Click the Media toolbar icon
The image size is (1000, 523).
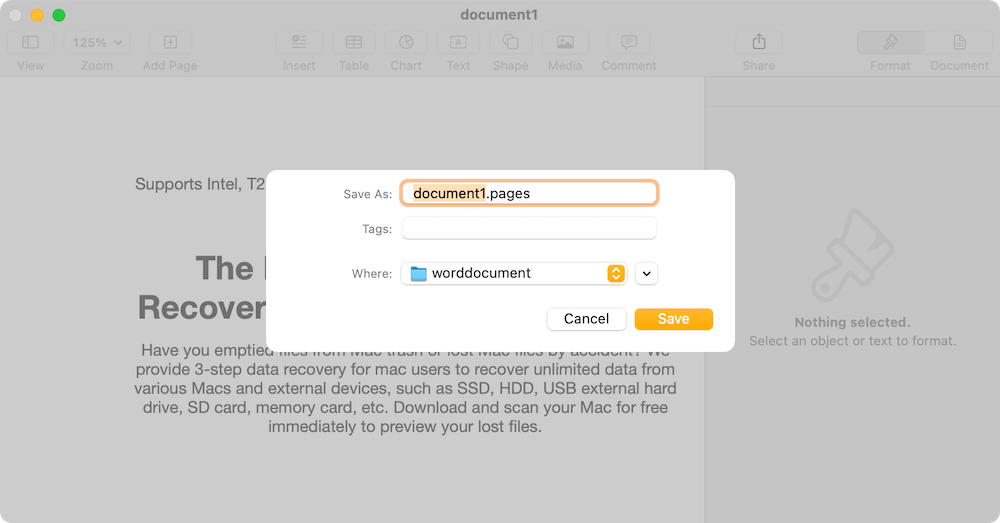pyautogui.click(x=565, y=43)
